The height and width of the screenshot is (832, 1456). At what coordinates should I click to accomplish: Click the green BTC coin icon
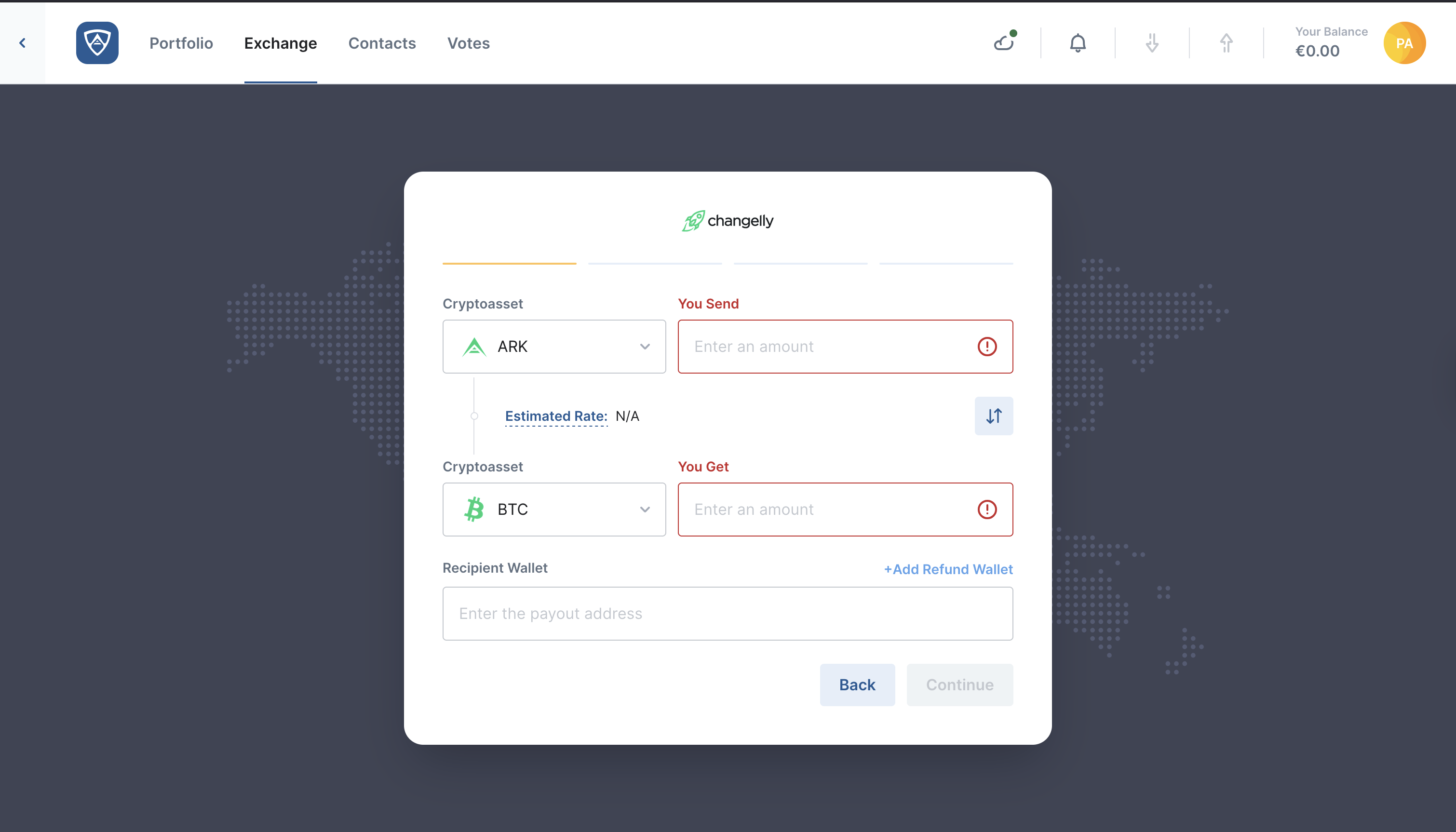click(474, 509)
